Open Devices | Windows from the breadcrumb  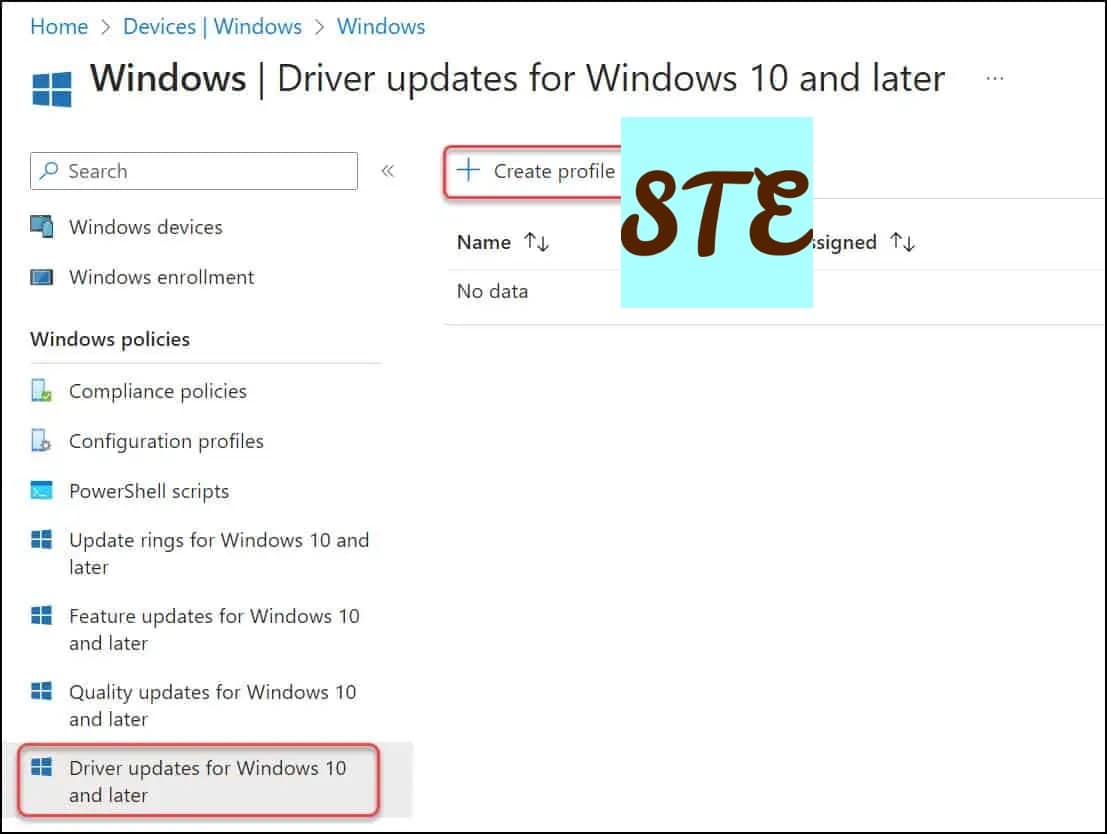pyautogui.click(x=212, y=26)
